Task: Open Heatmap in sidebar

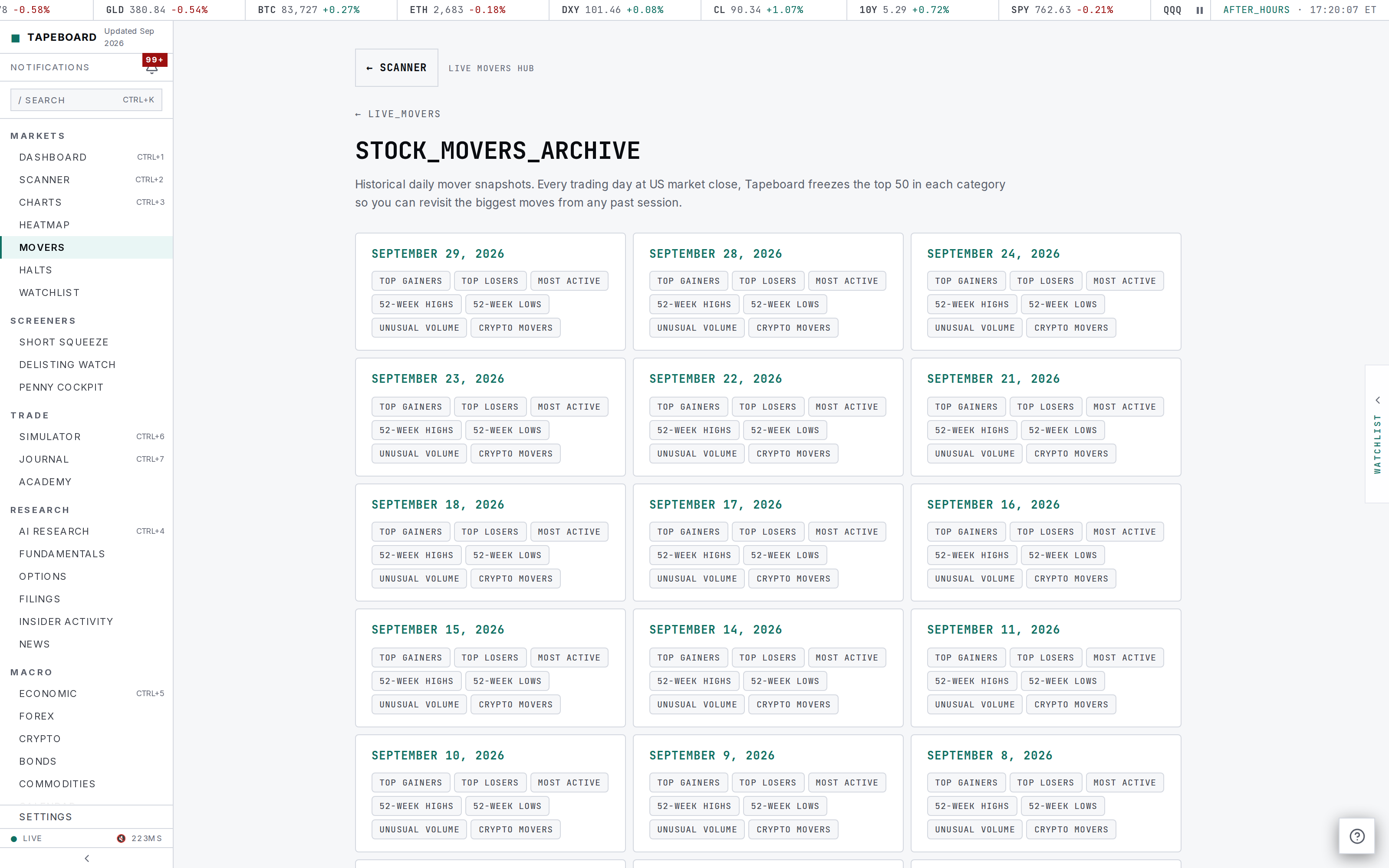Action: pyautogui.click(x=87, y=224)
